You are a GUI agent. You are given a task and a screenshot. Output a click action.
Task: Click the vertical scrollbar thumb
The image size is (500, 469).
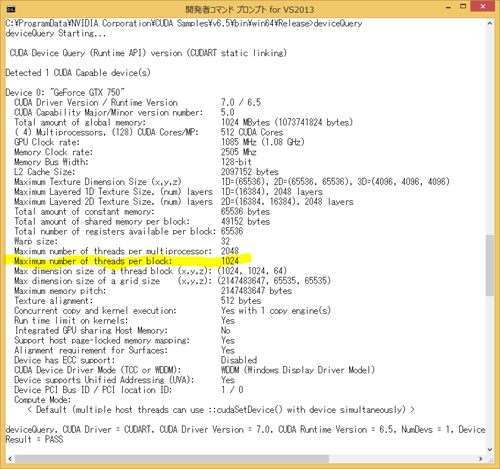490,265
